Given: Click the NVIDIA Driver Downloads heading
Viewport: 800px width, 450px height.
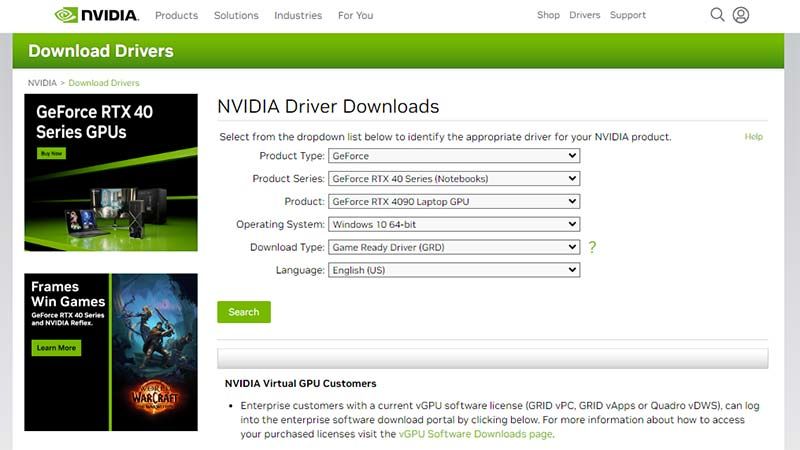Looking at the screenshot, I should (328, 106).
